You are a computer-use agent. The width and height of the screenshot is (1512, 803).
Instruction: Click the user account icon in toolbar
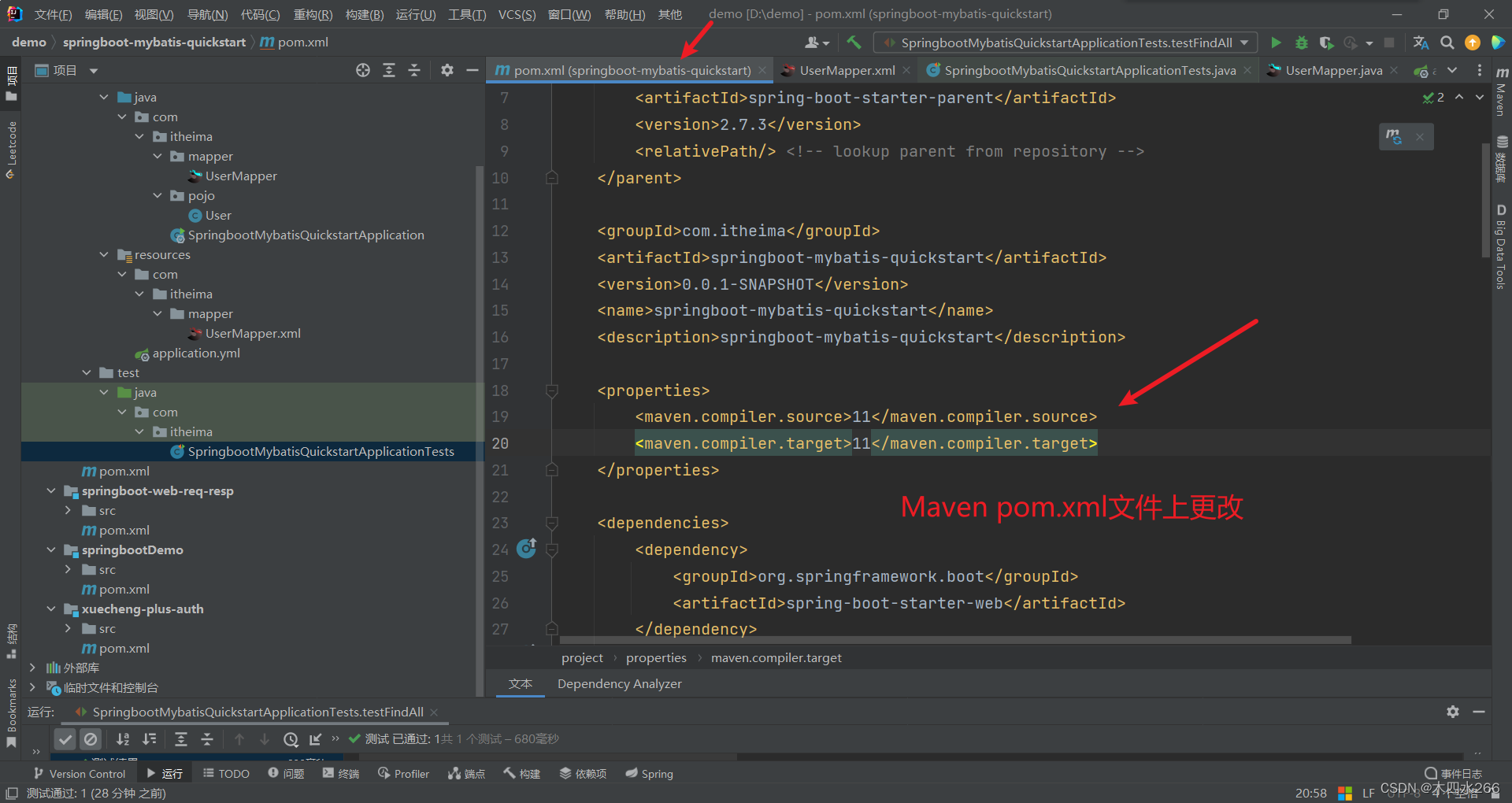[x=817, y=43]
